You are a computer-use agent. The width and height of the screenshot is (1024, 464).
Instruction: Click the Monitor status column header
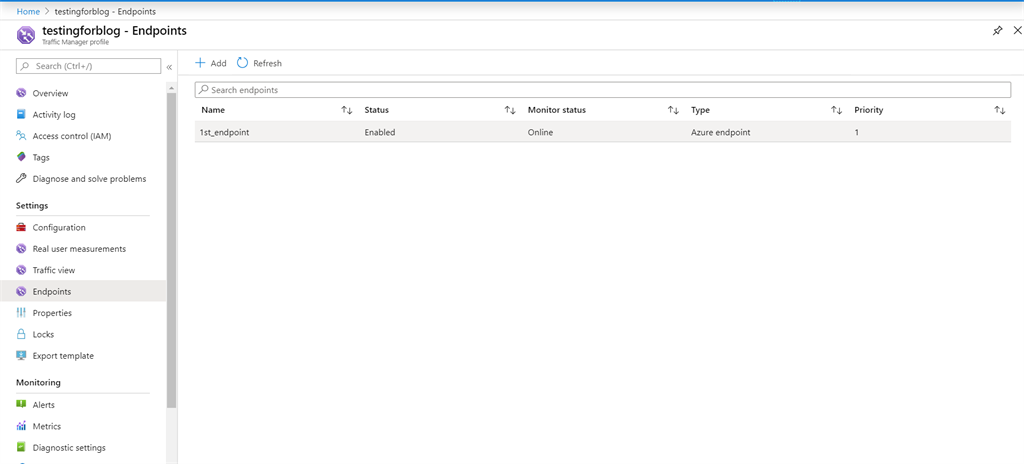556,110
